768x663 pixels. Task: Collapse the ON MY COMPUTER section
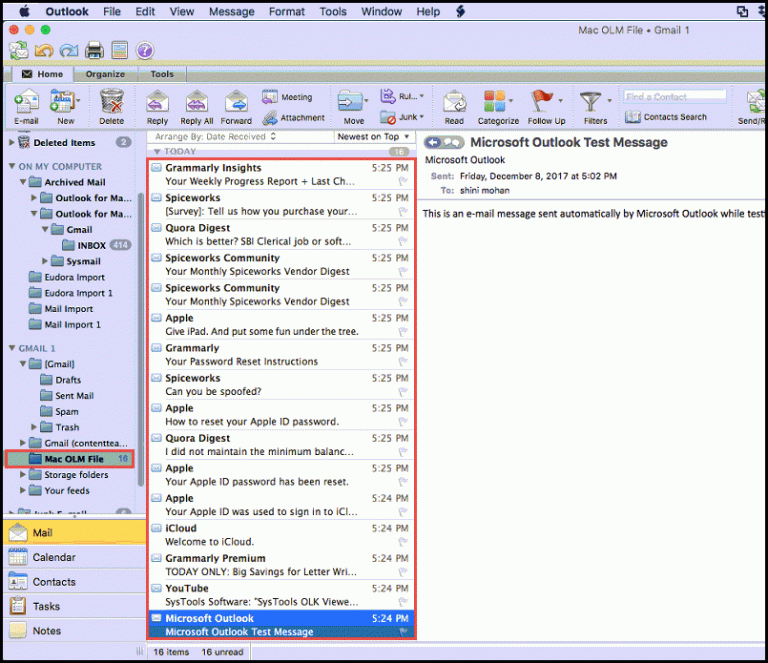(12, 166)
